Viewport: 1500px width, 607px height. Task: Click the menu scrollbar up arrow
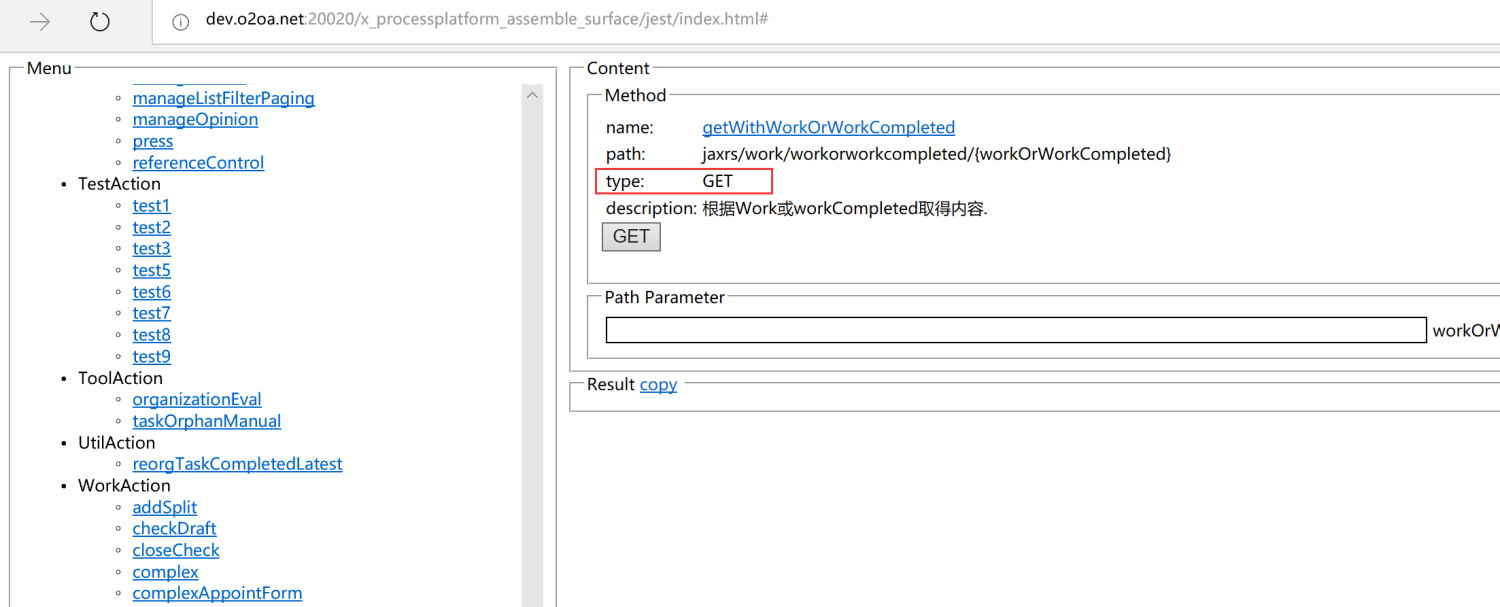coord(532,95)
